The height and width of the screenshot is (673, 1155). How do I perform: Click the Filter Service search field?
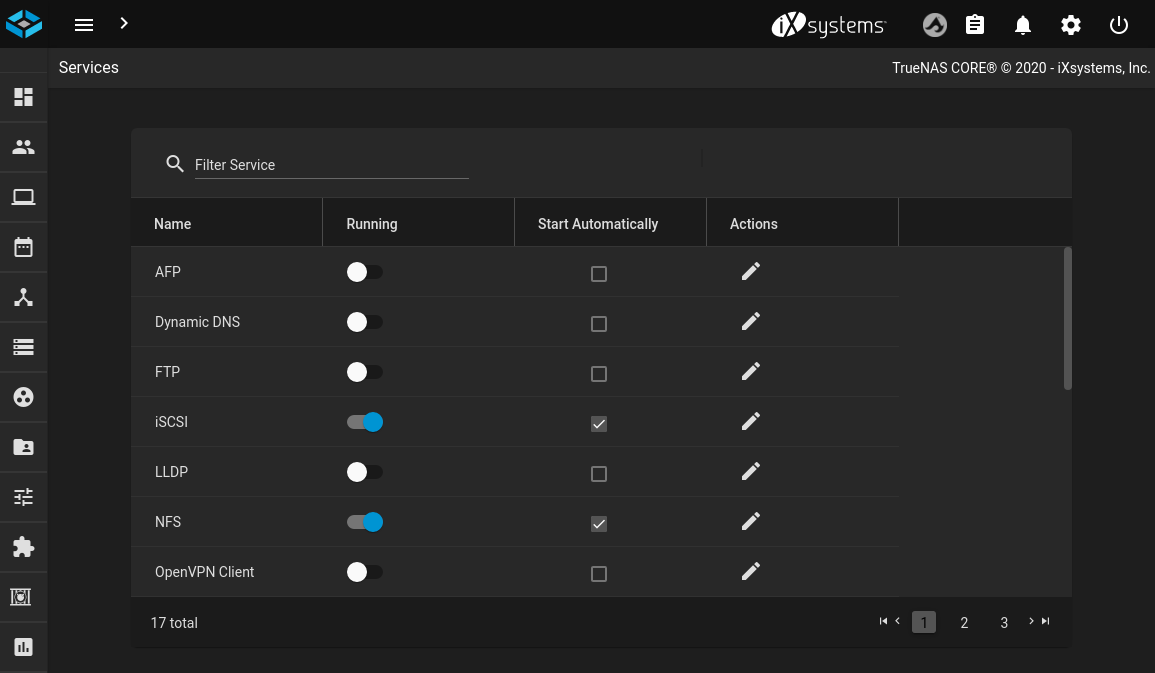pyautogui.click(x=330, y=165)
